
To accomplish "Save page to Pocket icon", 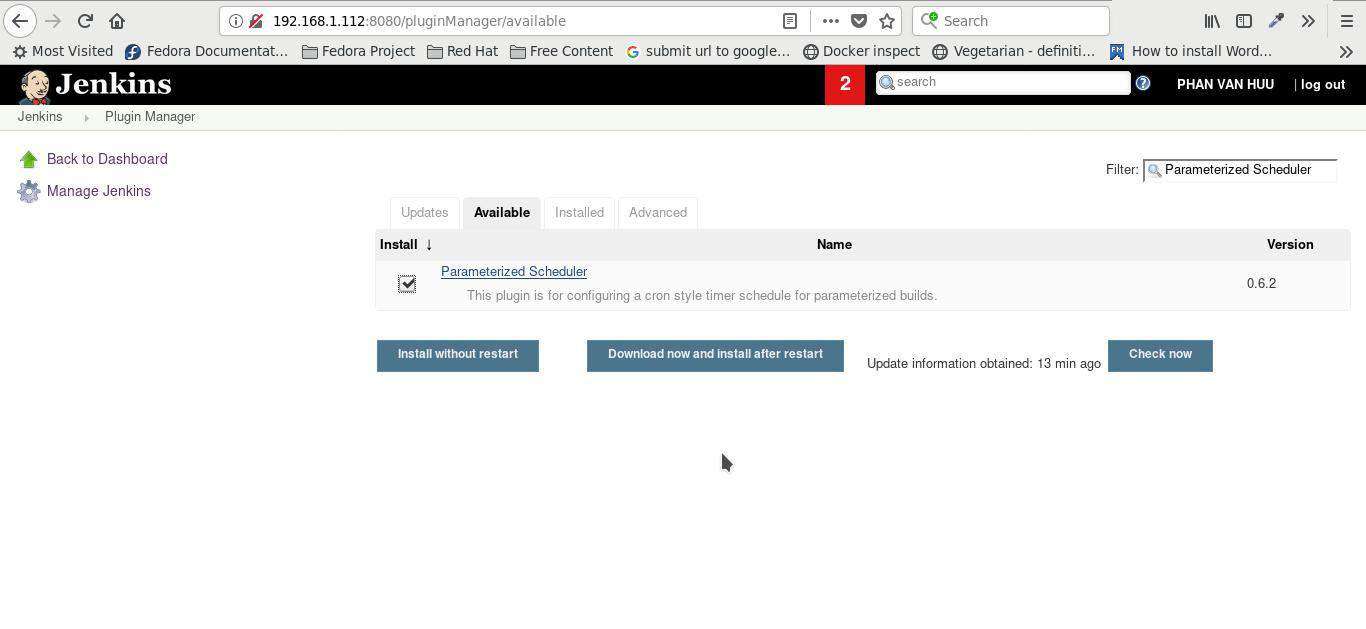I will point(859,21).
